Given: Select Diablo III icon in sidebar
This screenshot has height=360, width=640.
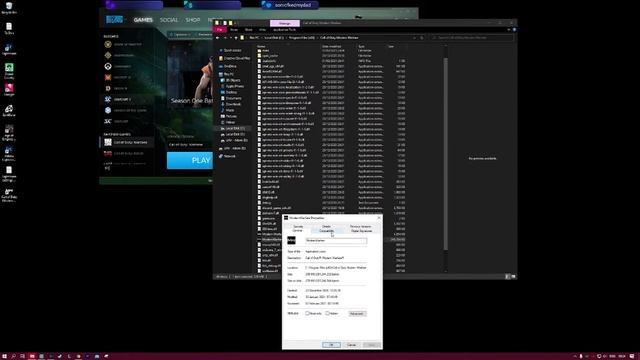Looking at the screenshot, I should coord(108,88).
